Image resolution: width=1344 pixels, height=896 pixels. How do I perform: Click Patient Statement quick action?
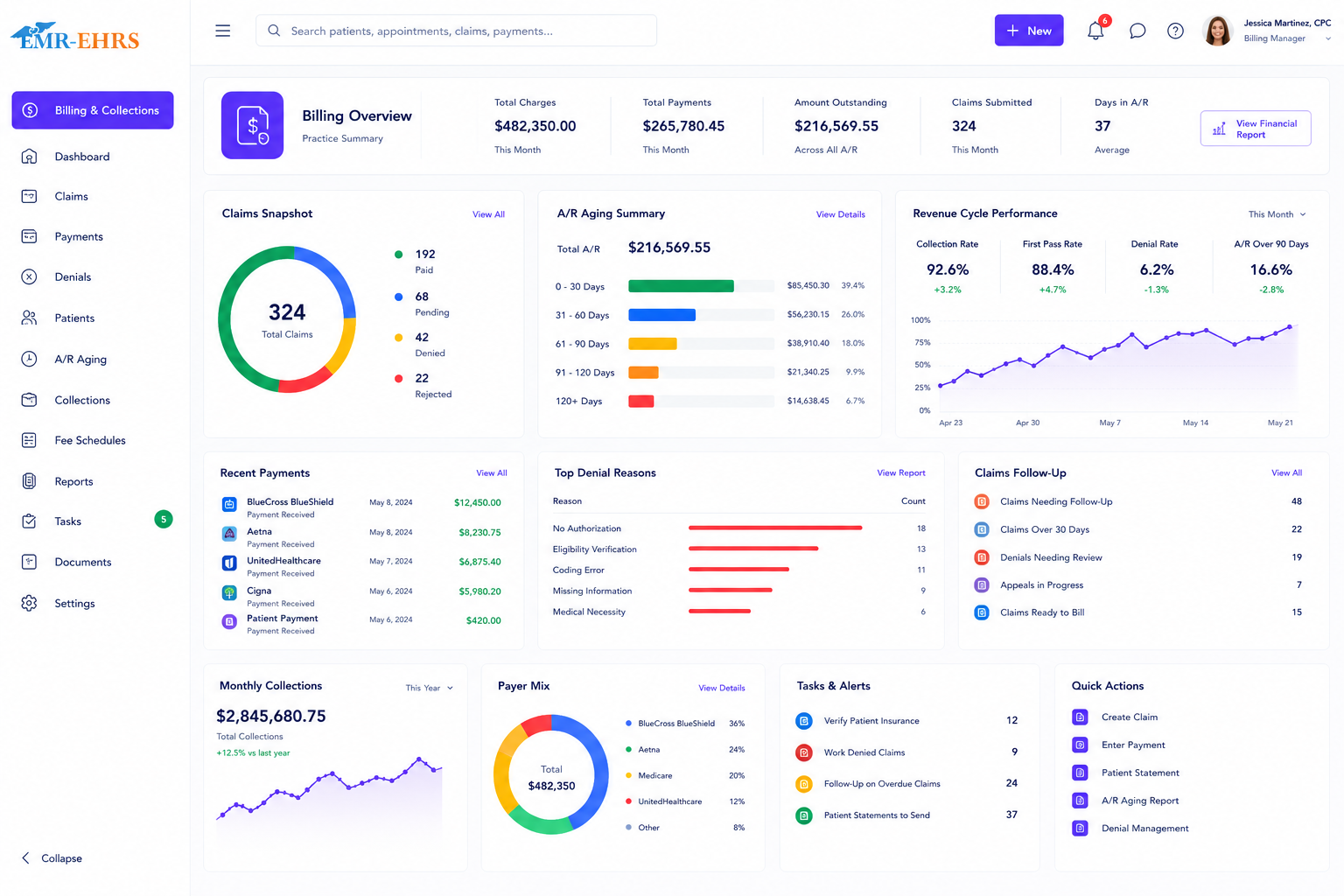tap(1140, 773)
